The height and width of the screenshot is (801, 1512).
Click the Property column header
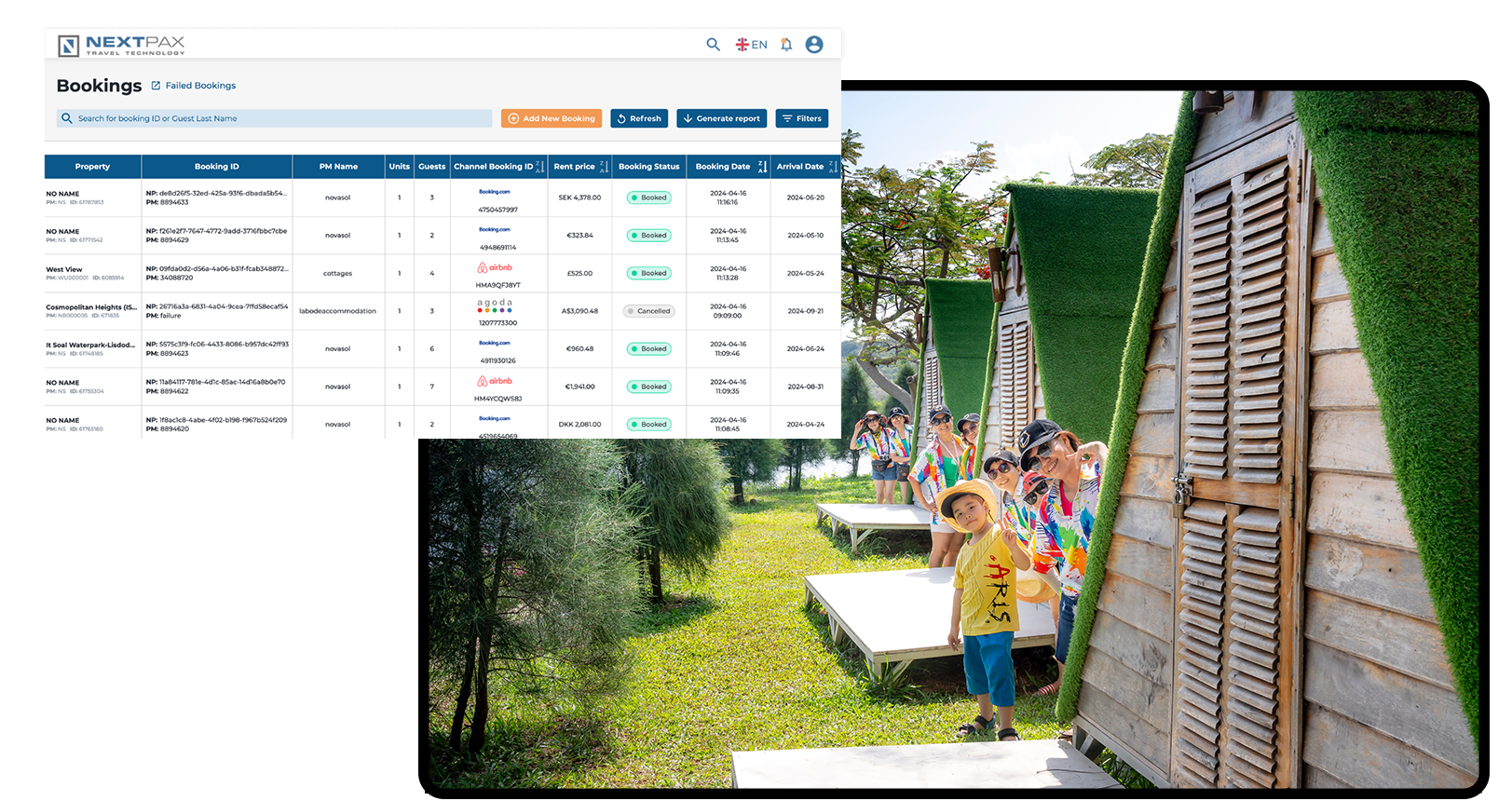(92, 167)
